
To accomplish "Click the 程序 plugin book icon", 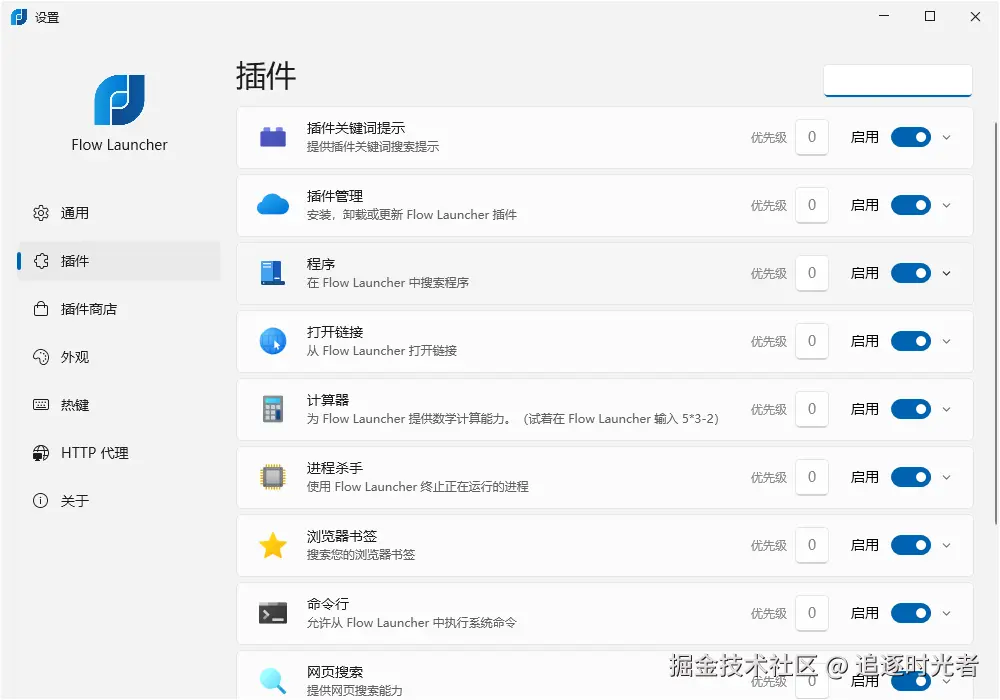I will [x=273, y=273].
